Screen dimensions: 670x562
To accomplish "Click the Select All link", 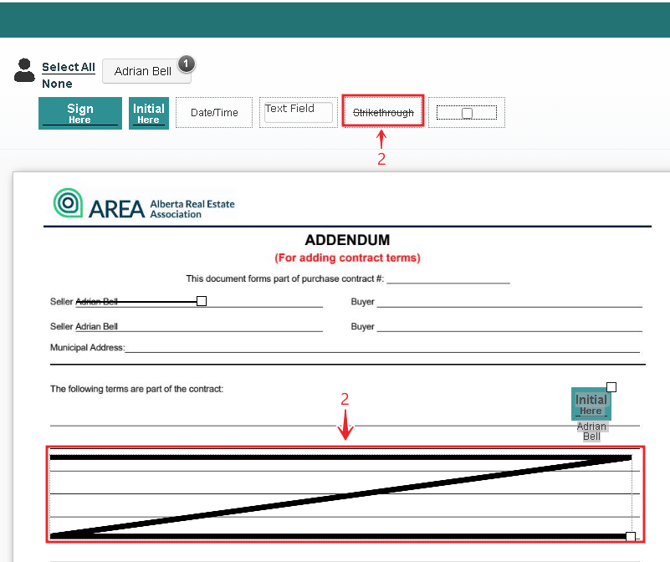I will (68, 67).
